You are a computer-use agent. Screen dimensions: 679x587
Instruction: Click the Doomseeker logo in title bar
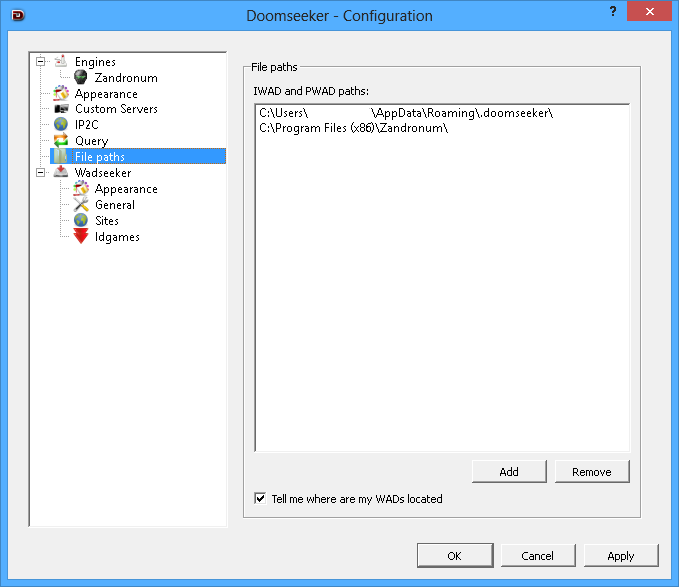(18, 16)
